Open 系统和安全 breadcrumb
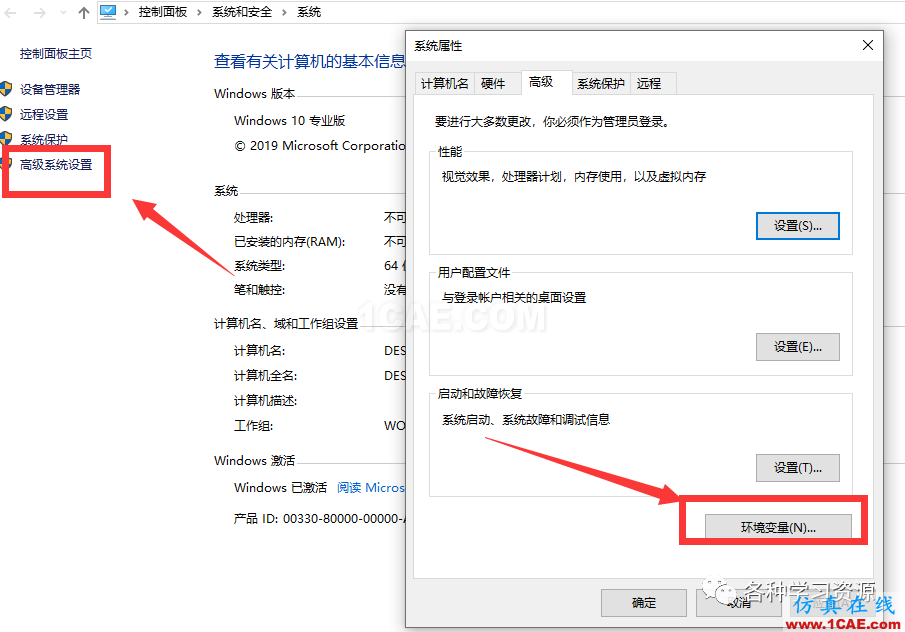The width and height of the screenshot is (905, 632). pos(242,12)
